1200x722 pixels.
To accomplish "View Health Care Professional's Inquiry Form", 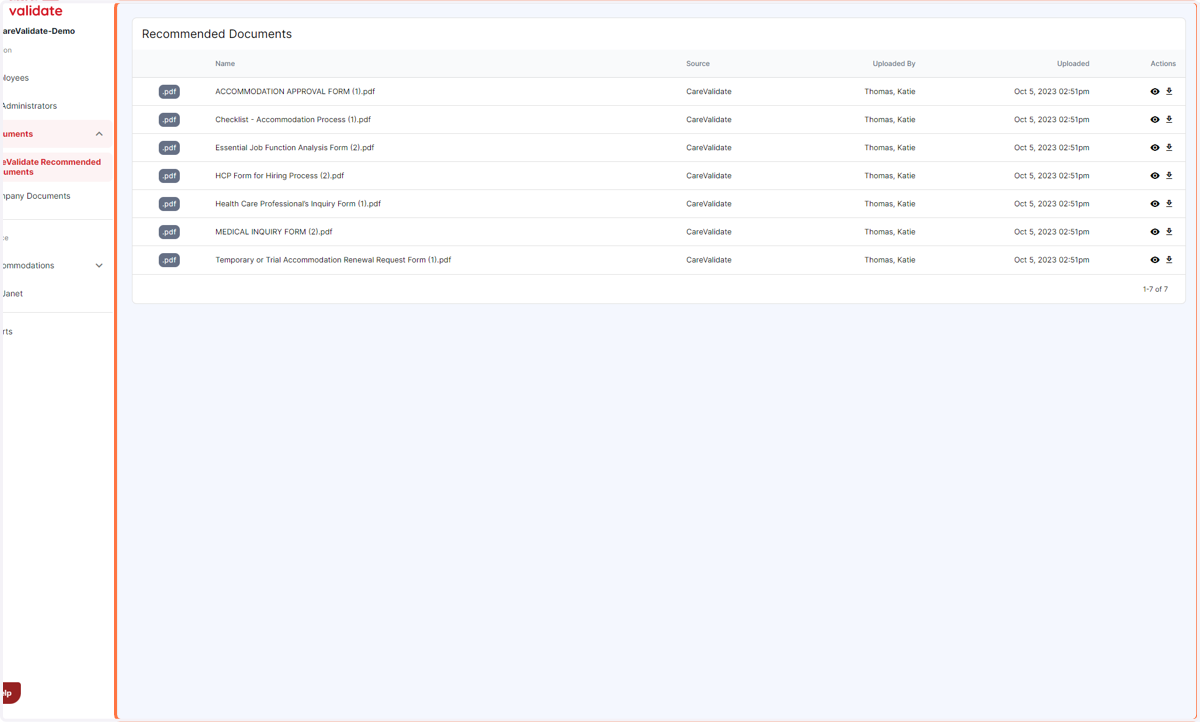I will tap(1155, 204).
